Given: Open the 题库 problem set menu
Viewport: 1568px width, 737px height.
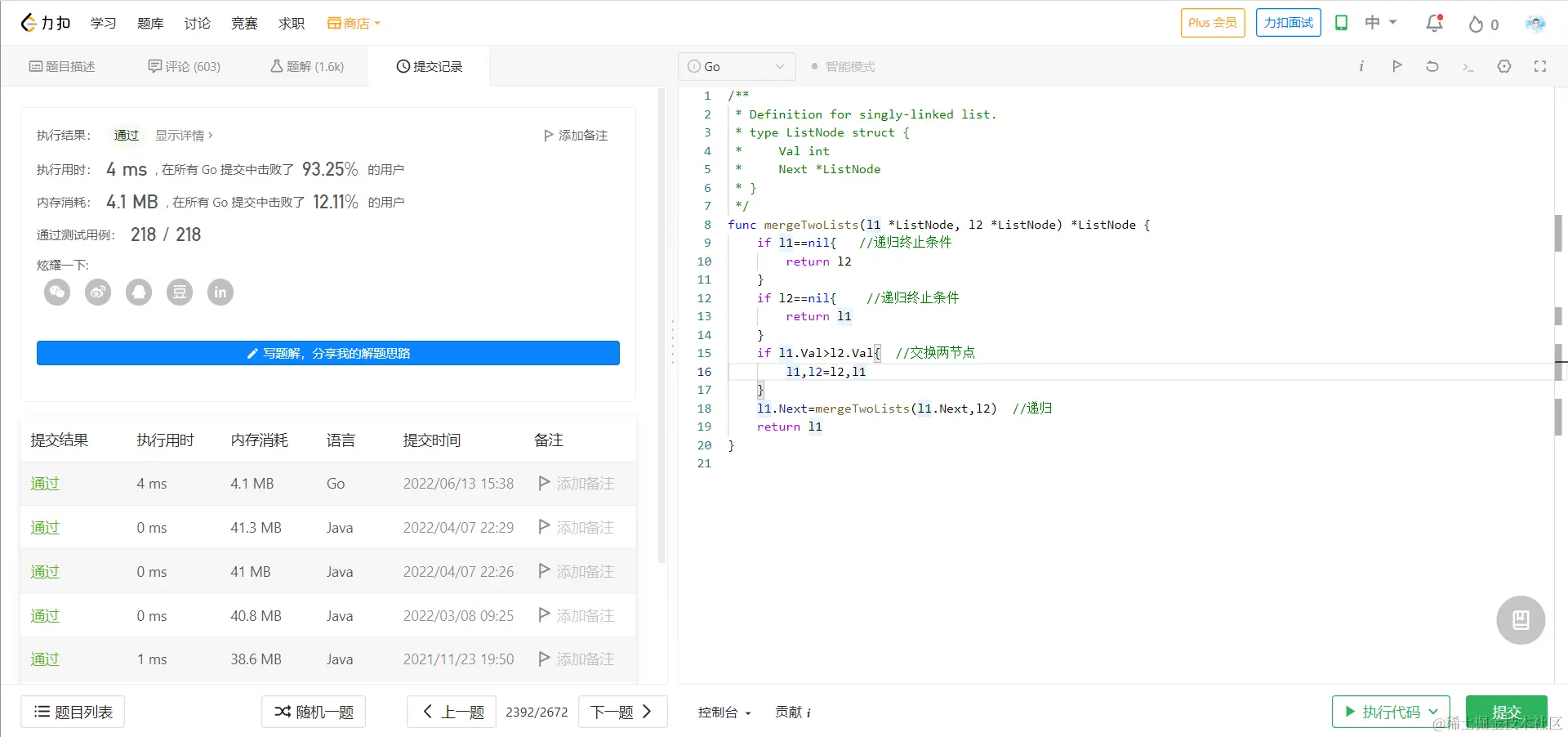Looking at the screenshot, I should (150, 24).
